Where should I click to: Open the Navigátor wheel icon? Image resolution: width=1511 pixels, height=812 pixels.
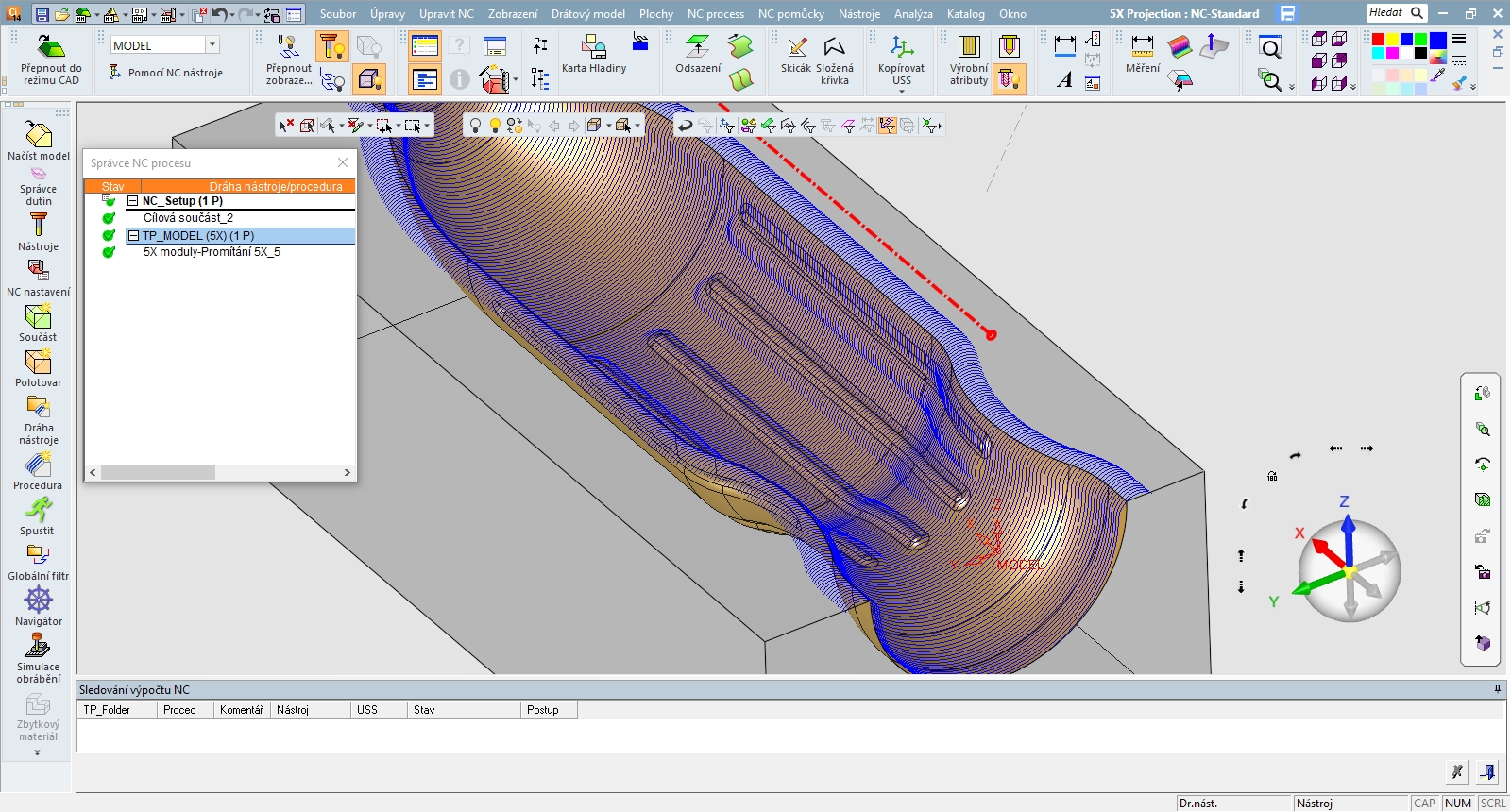click(x=38, y=601)
